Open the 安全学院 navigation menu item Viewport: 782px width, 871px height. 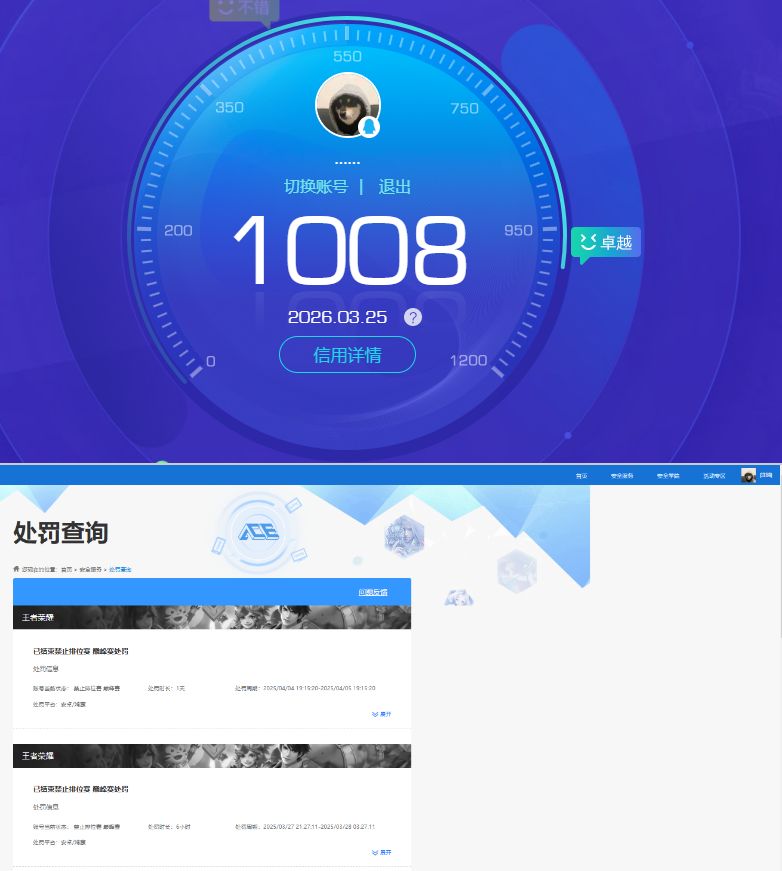[x=668, y=476]
